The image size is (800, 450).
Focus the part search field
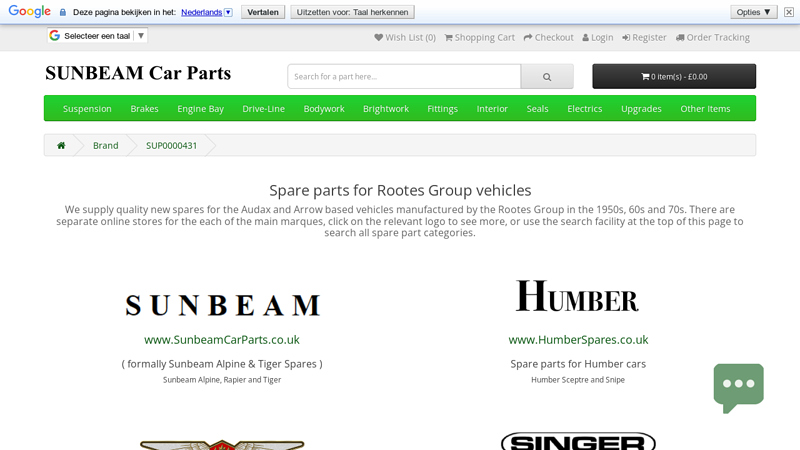(x=404, y=77)
